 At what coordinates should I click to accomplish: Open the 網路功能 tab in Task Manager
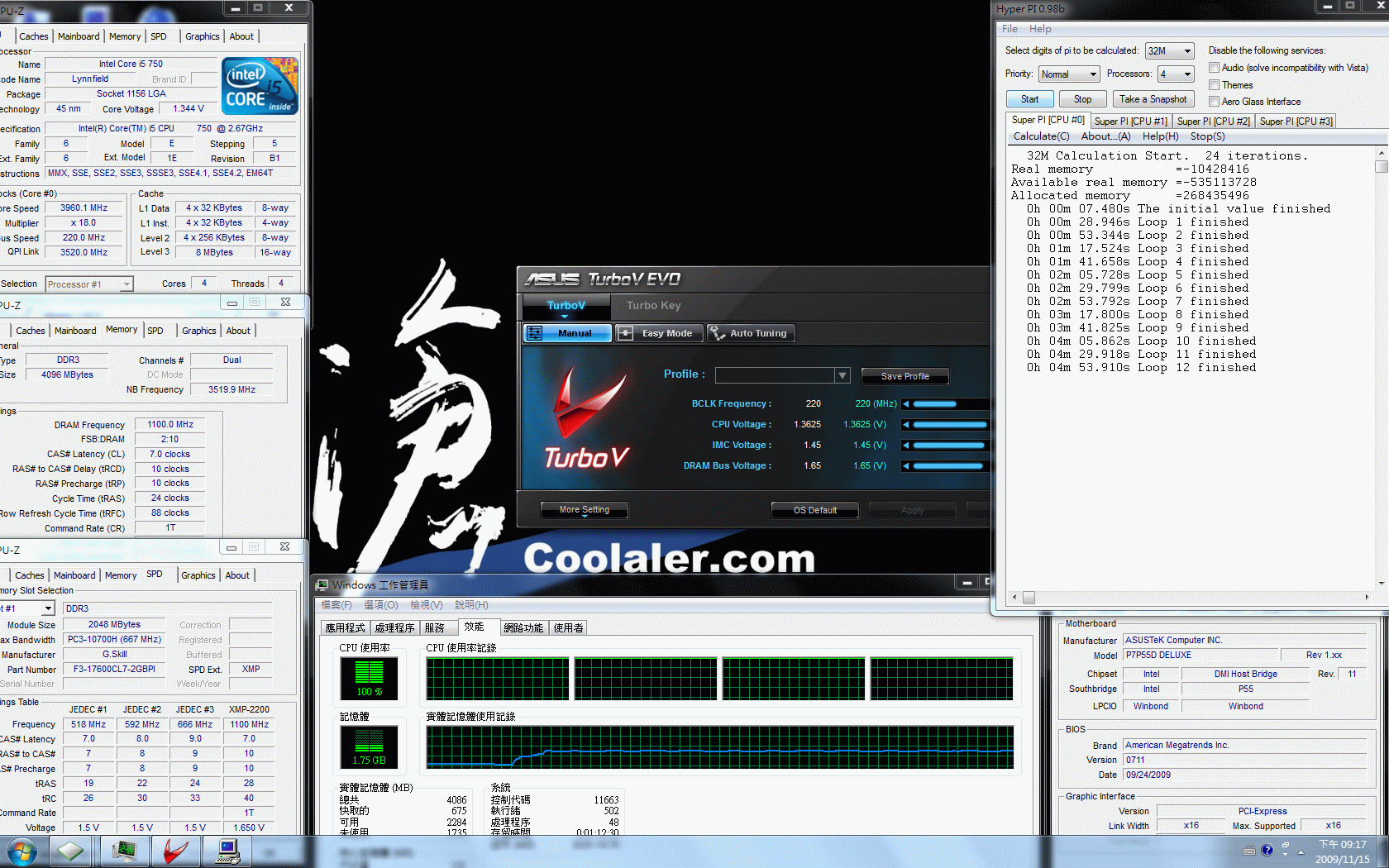[523, 628]
